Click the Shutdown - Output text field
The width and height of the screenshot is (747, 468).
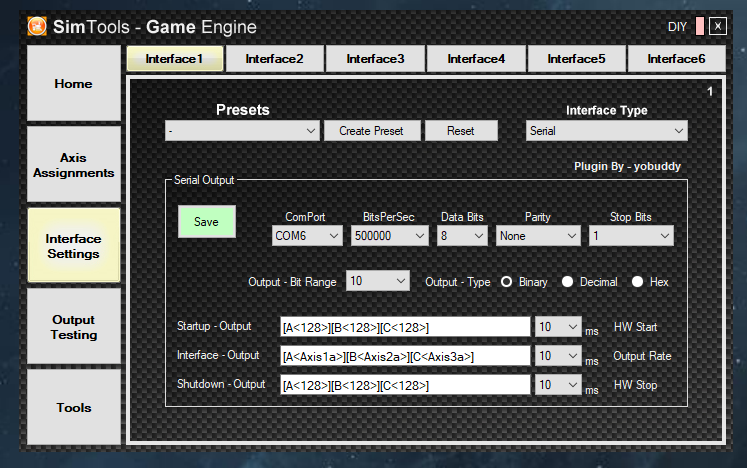tap(405, 385)
